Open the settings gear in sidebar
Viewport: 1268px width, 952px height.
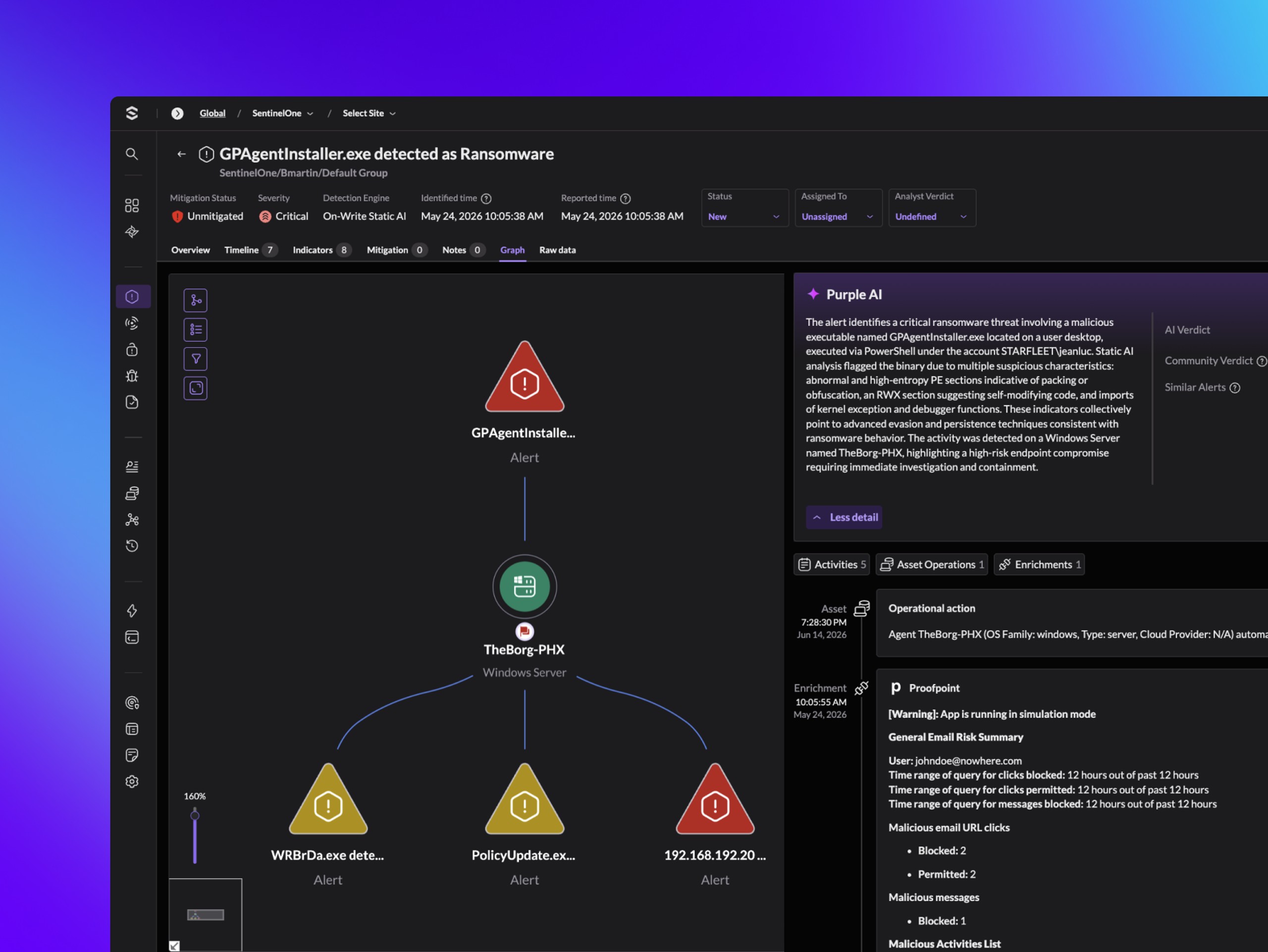click(x=132, y=781)
